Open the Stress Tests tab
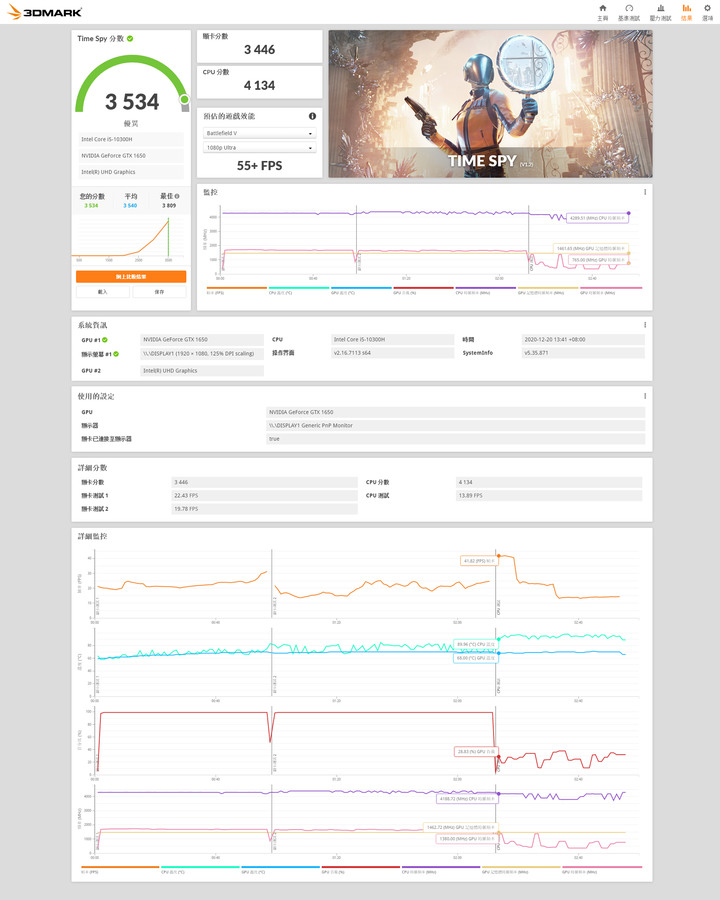The width and height of the screenshot is (720, 900). click(x=660, y=12)
